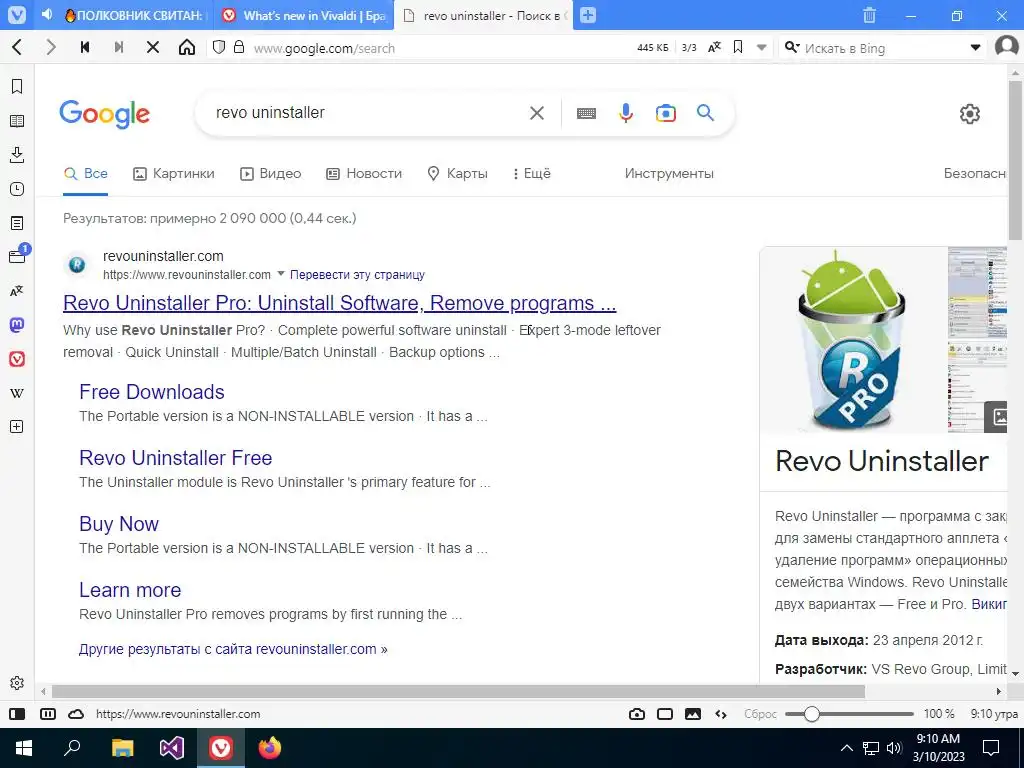The height and width of the screenshot is (768, 1024).
Task: Click the fast forward button
Action: click(119, 47)
